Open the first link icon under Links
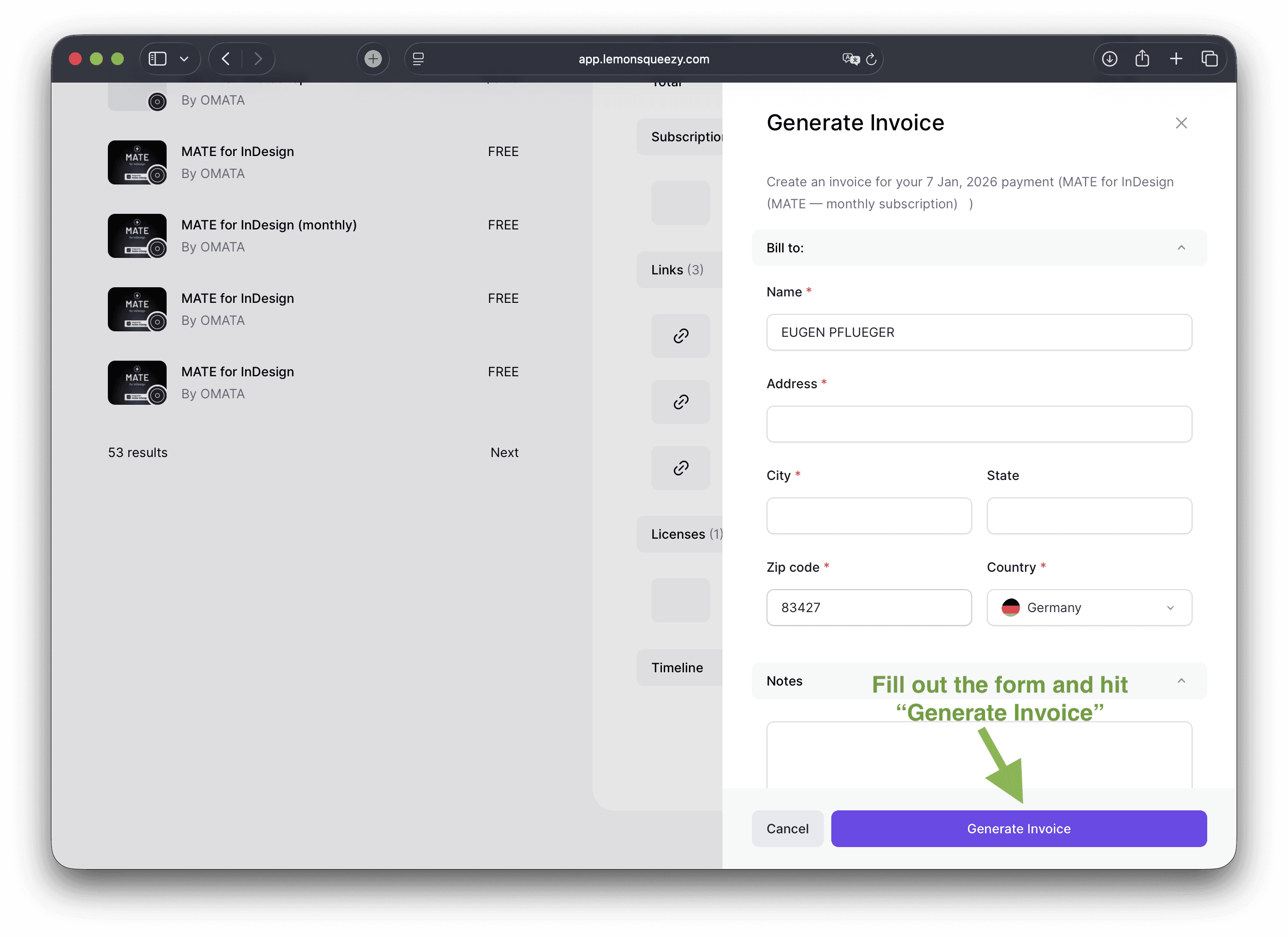The width and height of the screenshot is (1288, 937). coord(680,335)
